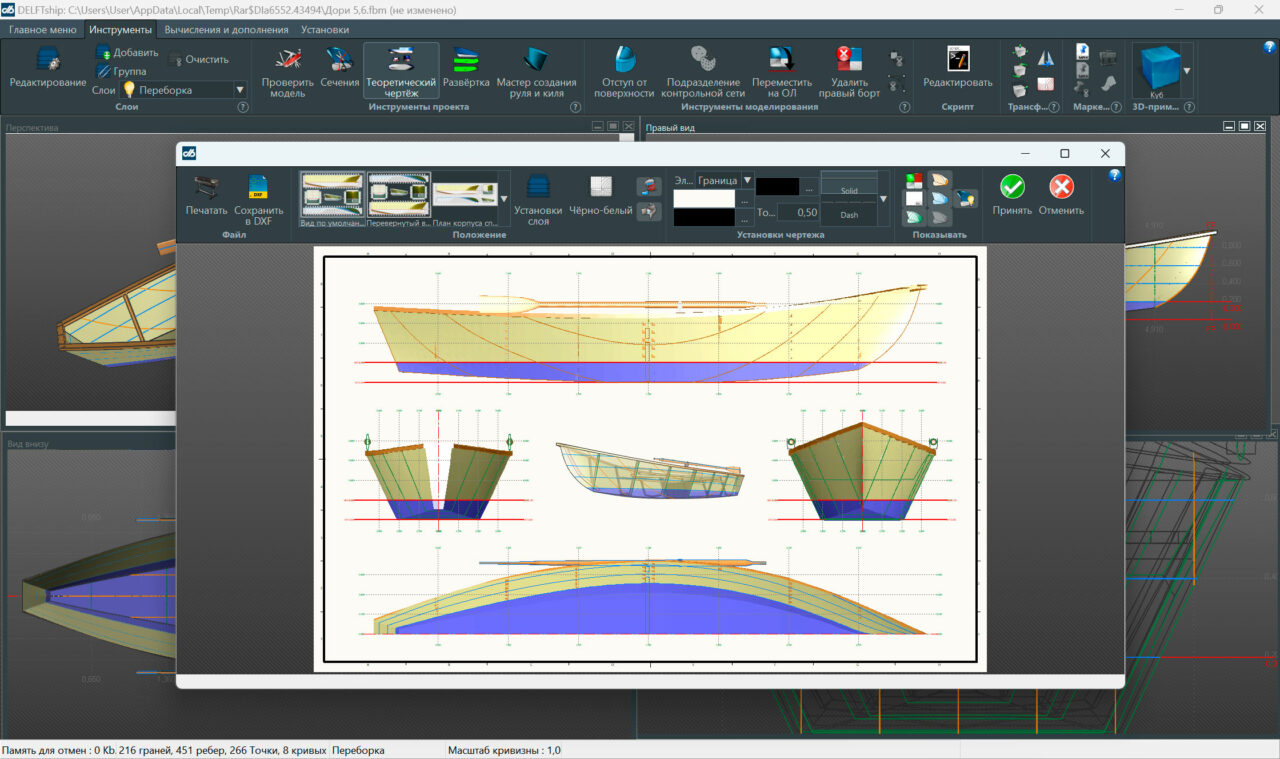Click main window blue help icon
This screenshot has width=1280, height=759.
(1270, 47)
